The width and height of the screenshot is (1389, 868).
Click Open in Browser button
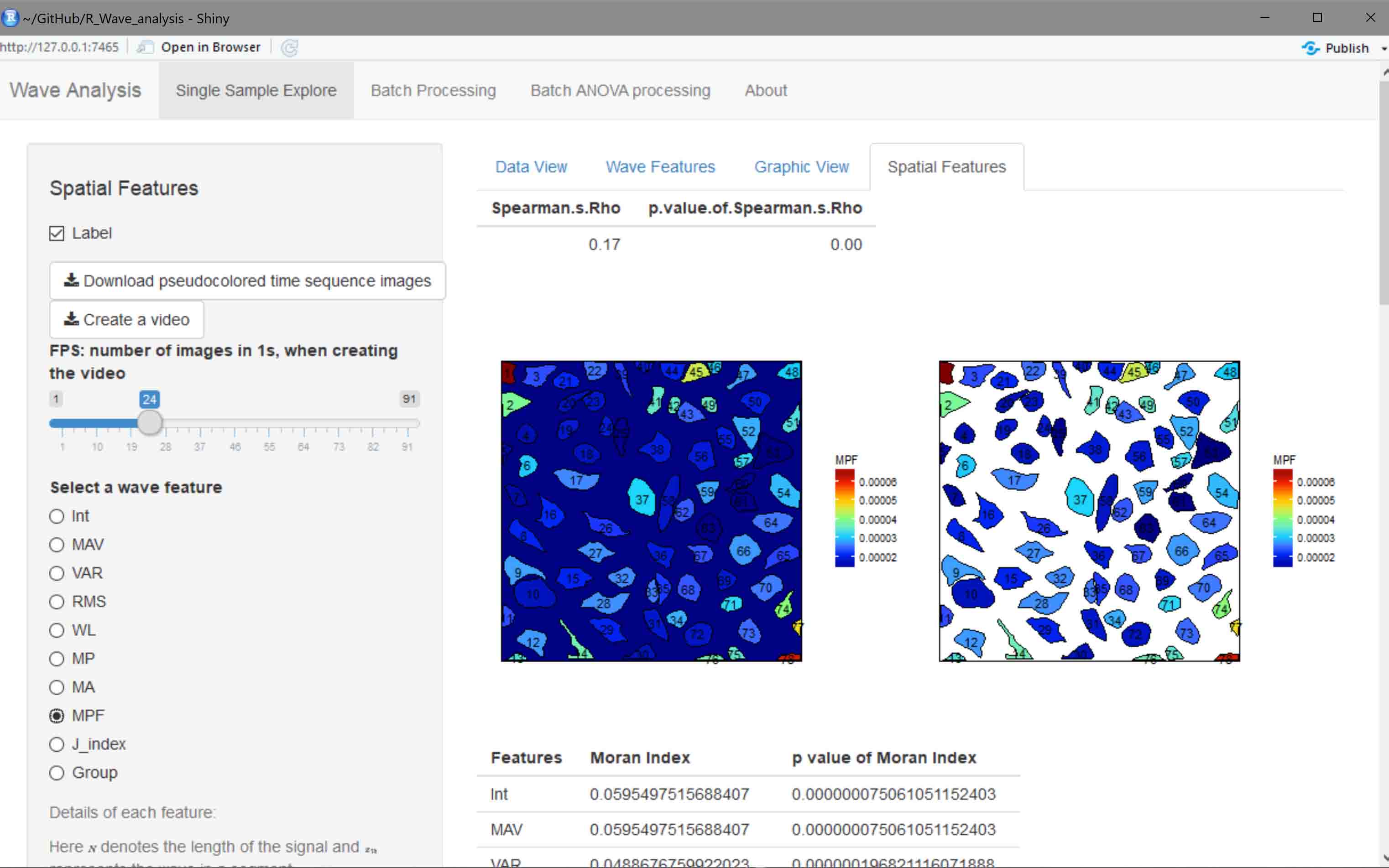[x=198, y=47]
